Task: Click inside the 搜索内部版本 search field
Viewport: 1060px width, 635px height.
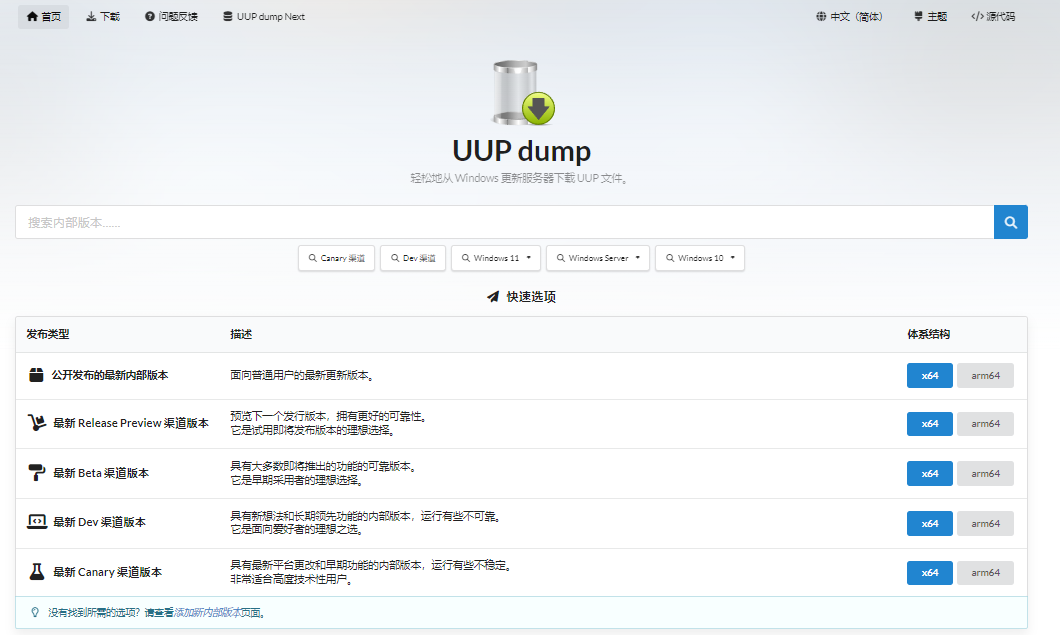Action: 400,221
